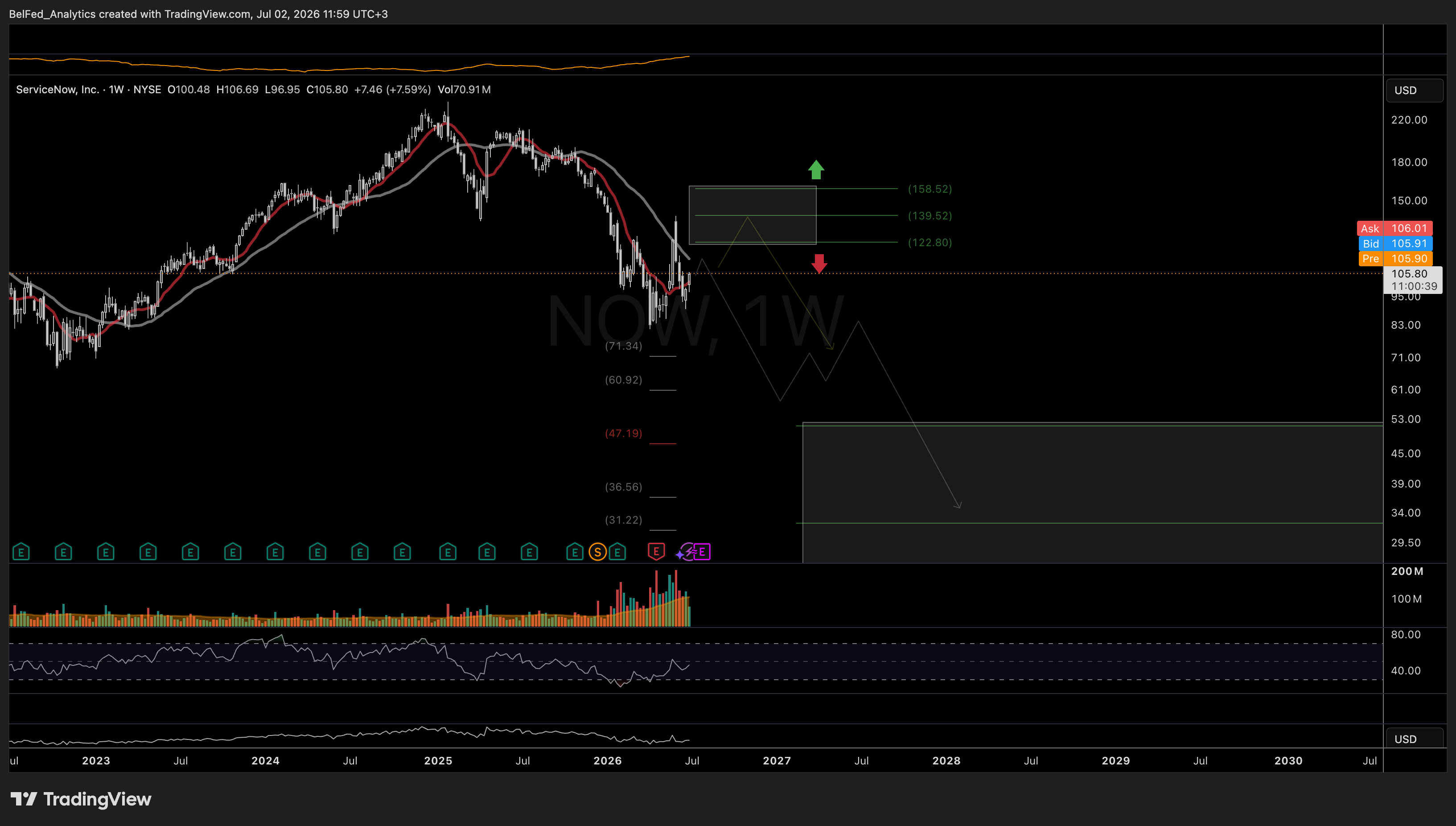This screenshot has height=826, width=1456.
Task: Click the 80.00 RSI axis label
Action: pos(1406,634)
